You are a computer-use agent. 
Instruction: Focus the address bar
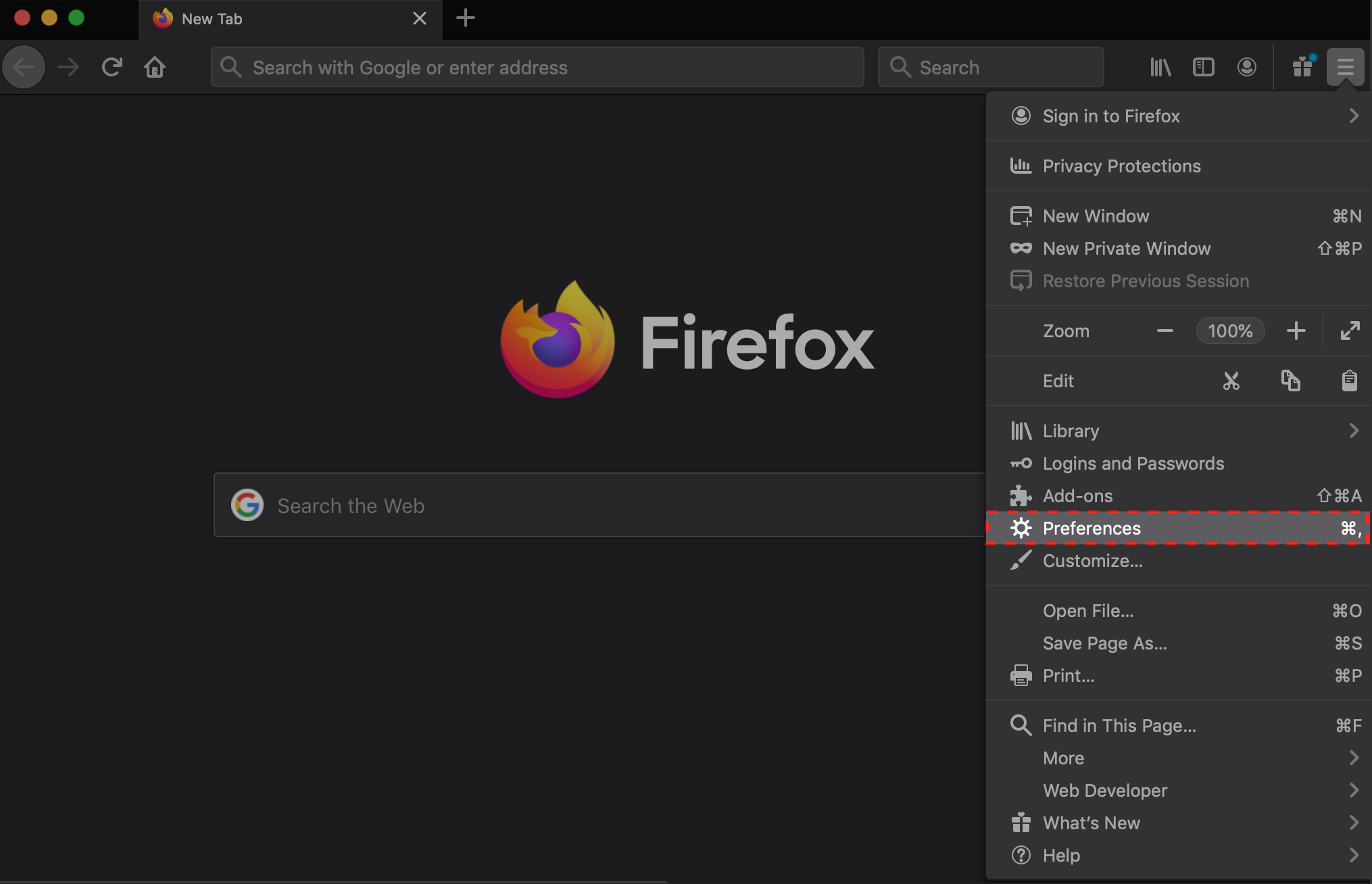[537, 67]
